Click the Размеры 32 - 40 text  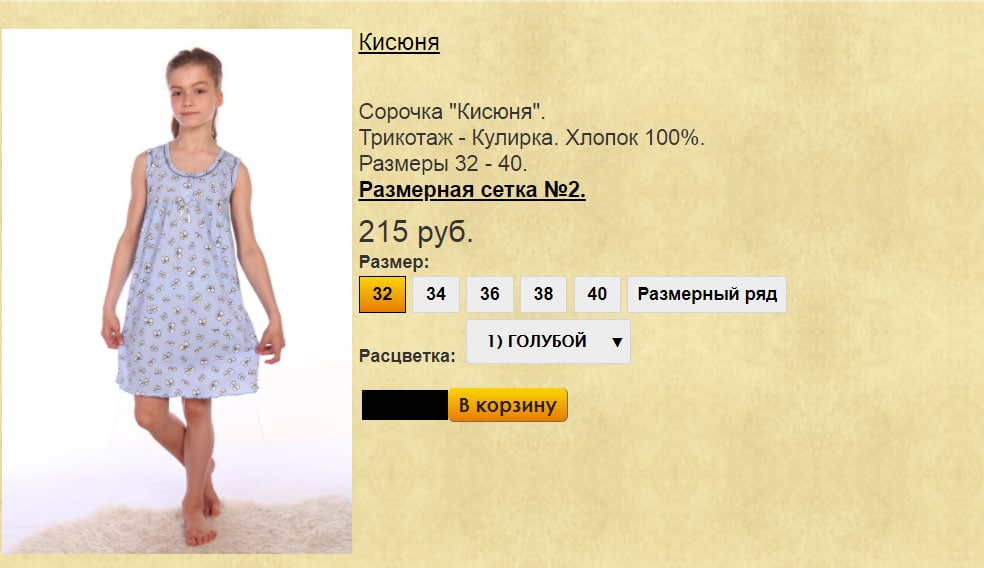click(x=442, y=164)
